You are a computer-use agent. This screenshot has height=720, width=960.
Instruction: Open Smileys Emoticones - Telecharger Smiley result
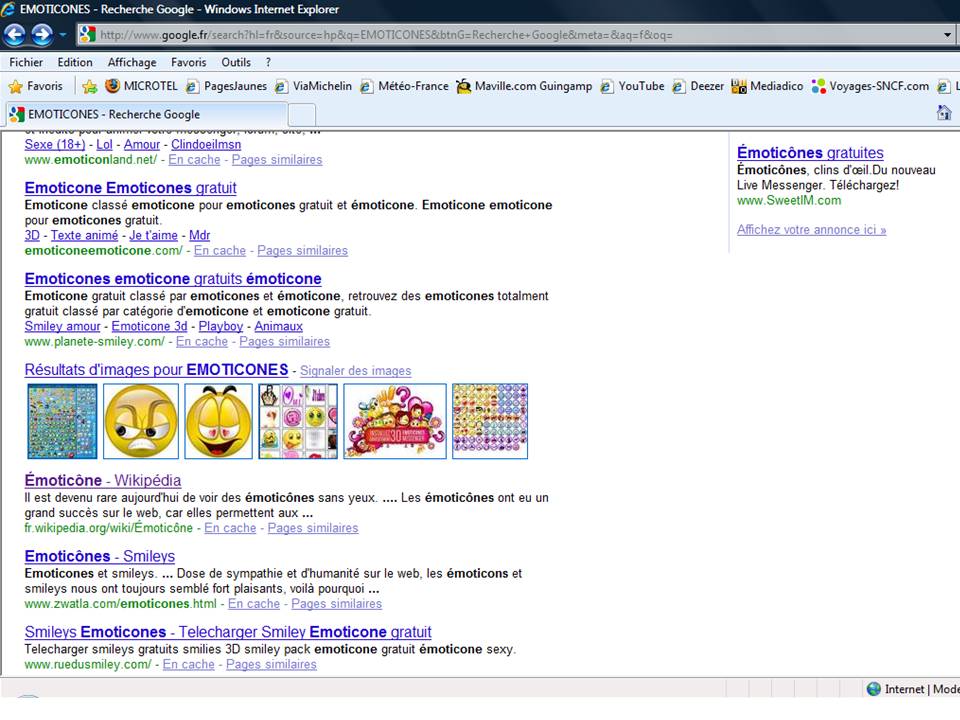228,632
